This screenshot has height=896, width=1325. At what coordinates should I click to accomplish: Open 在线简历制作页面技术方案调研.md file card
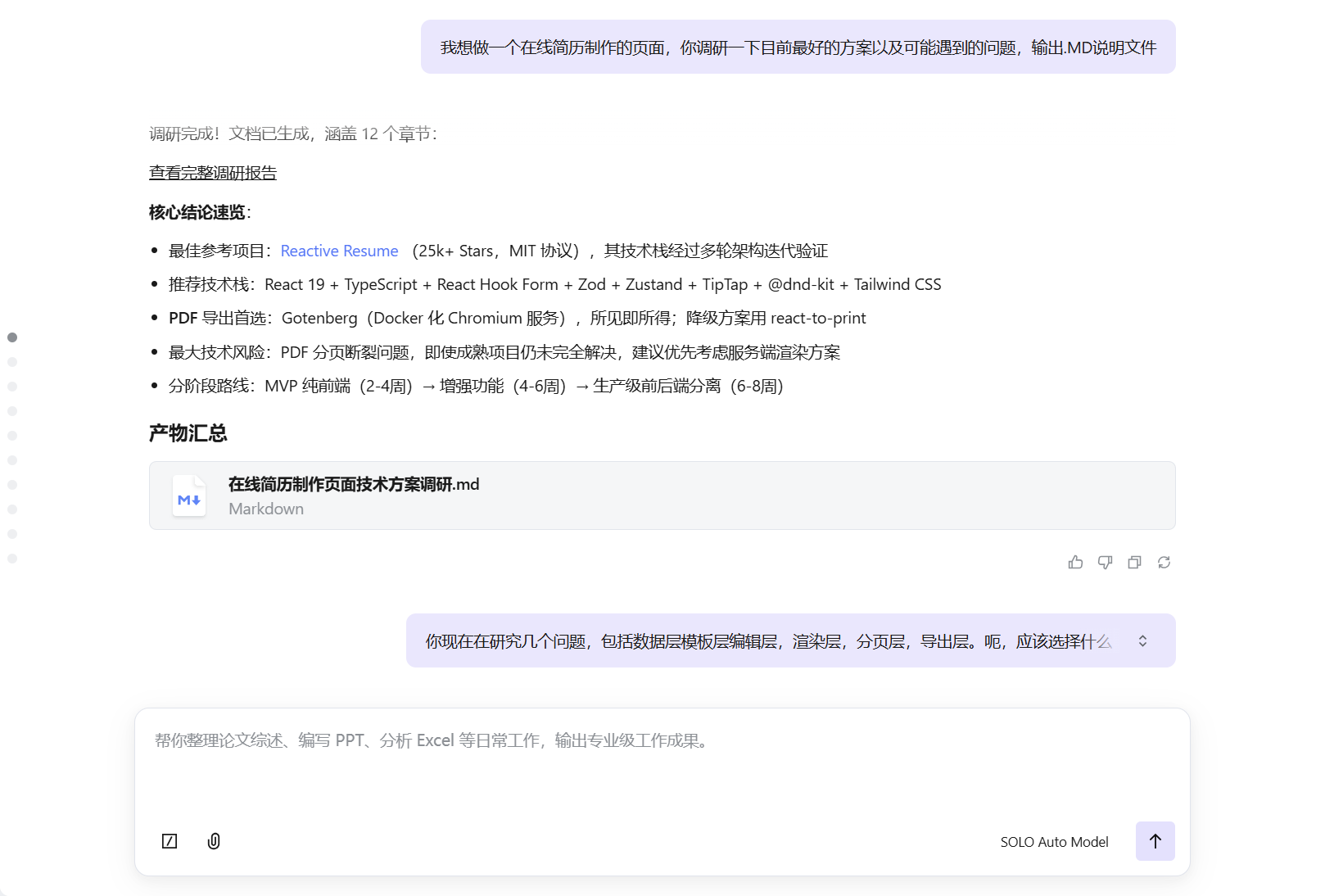click(x=662, y=496)
